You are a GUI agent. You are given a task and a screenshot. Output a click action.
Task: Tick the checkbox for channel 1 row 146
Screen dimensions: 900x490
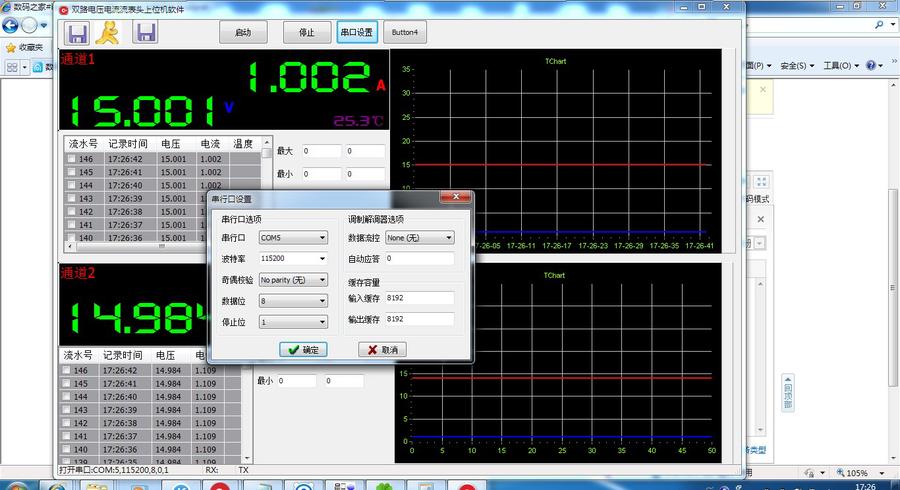(x=71, y=159)
